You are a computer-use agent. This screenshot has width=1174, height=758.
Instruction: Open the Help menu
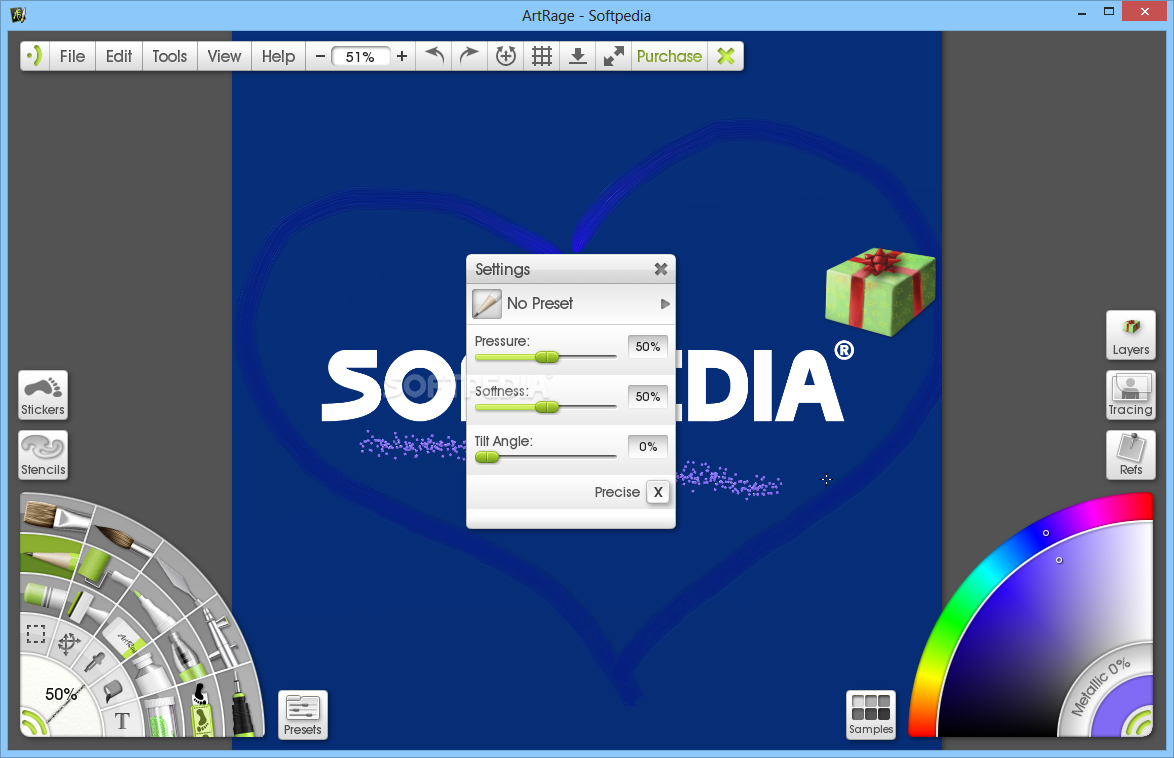278,56
